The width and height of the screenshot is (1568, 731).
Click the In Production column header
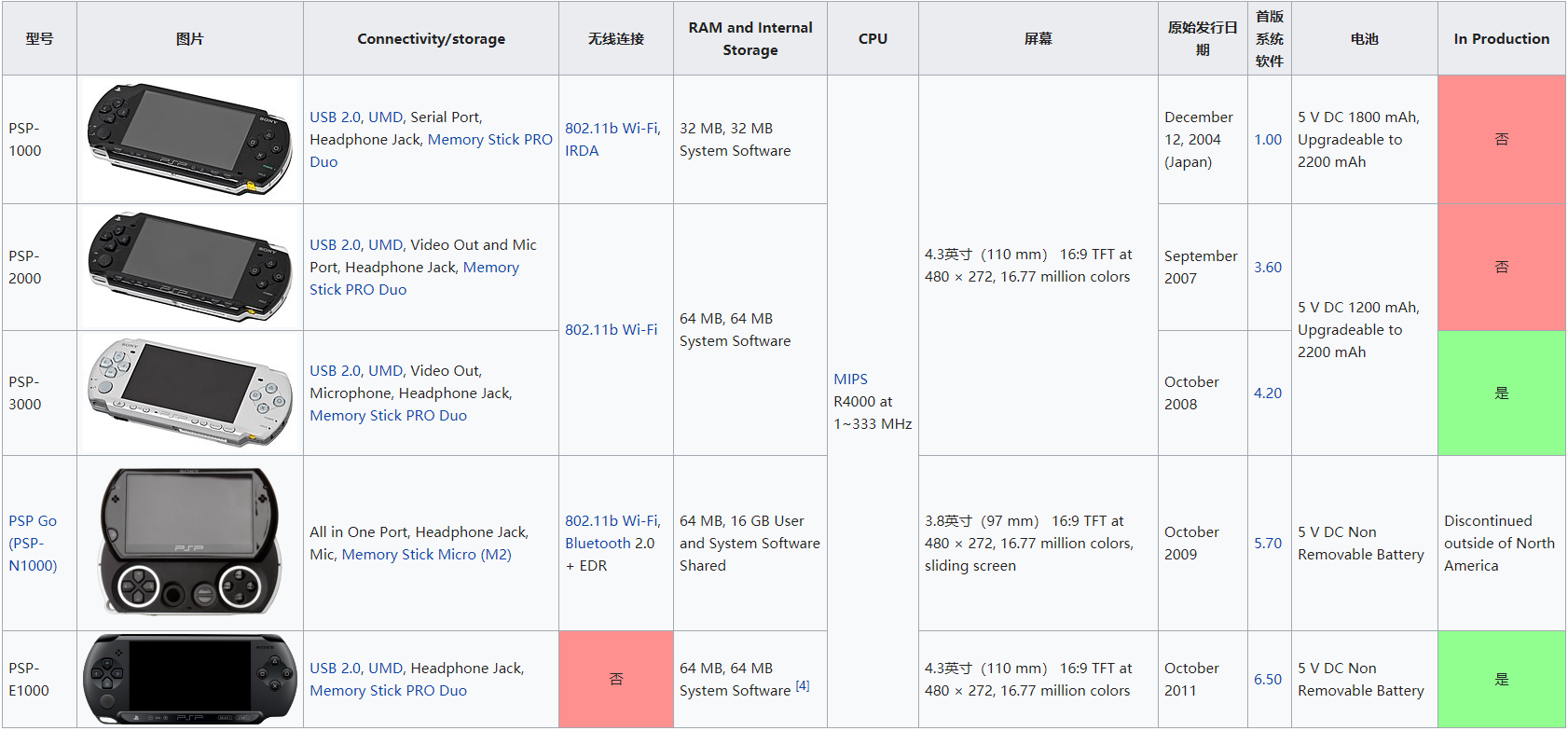point(1501,38)
